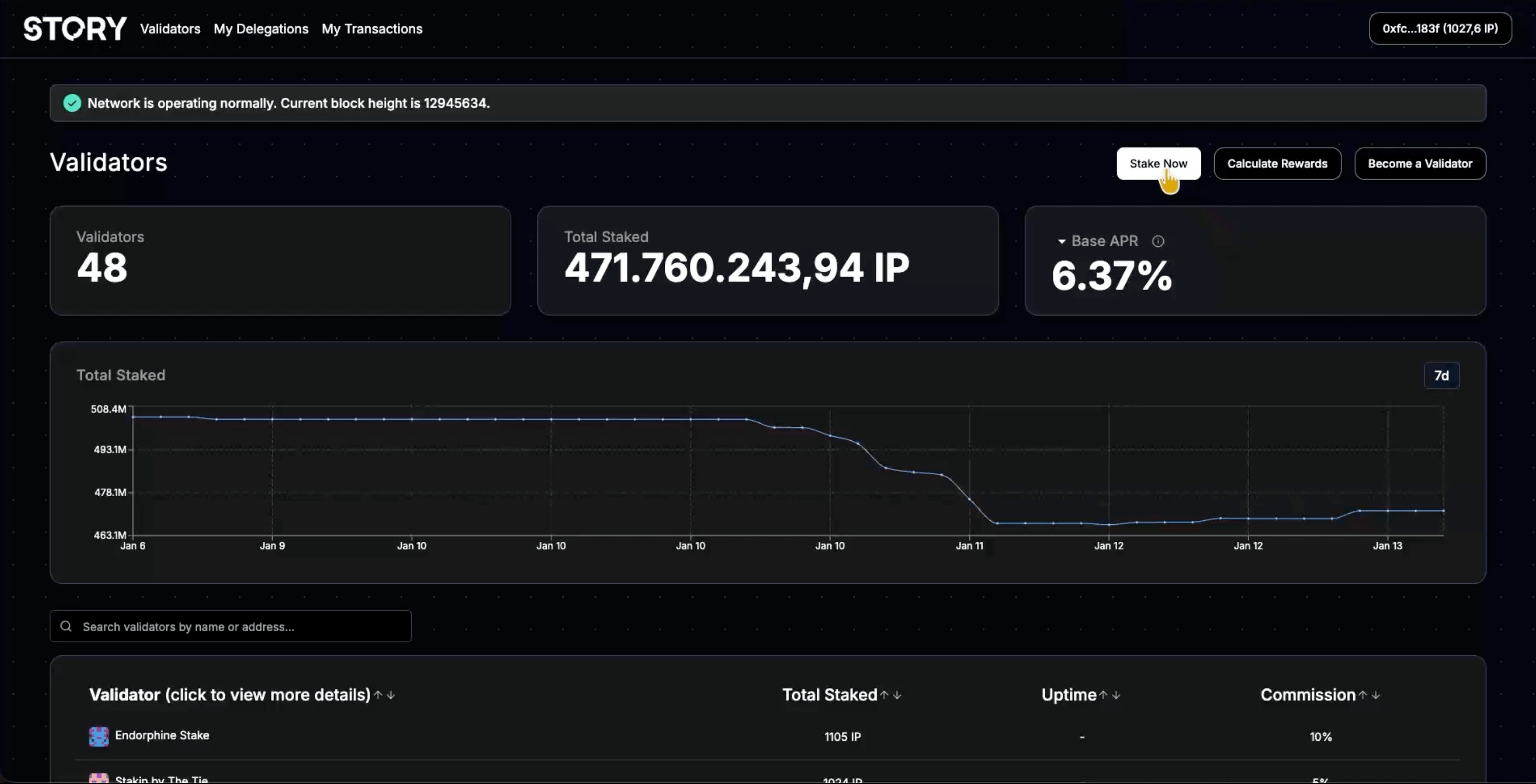Sort Validator column ascending arrow

point(378,695)
